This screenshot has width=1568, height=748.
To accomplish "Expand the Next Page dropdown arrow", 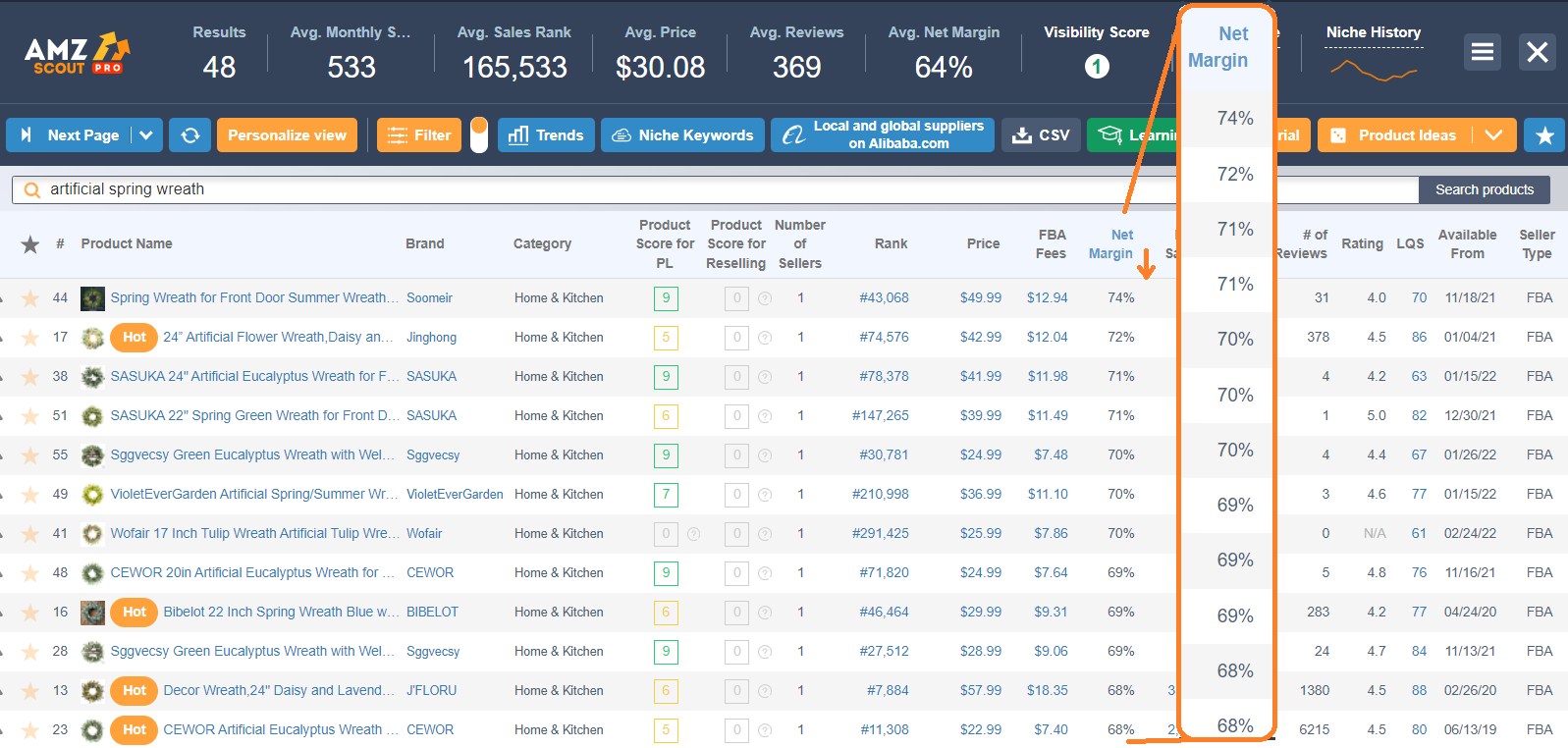I will (x=146, y=135).
